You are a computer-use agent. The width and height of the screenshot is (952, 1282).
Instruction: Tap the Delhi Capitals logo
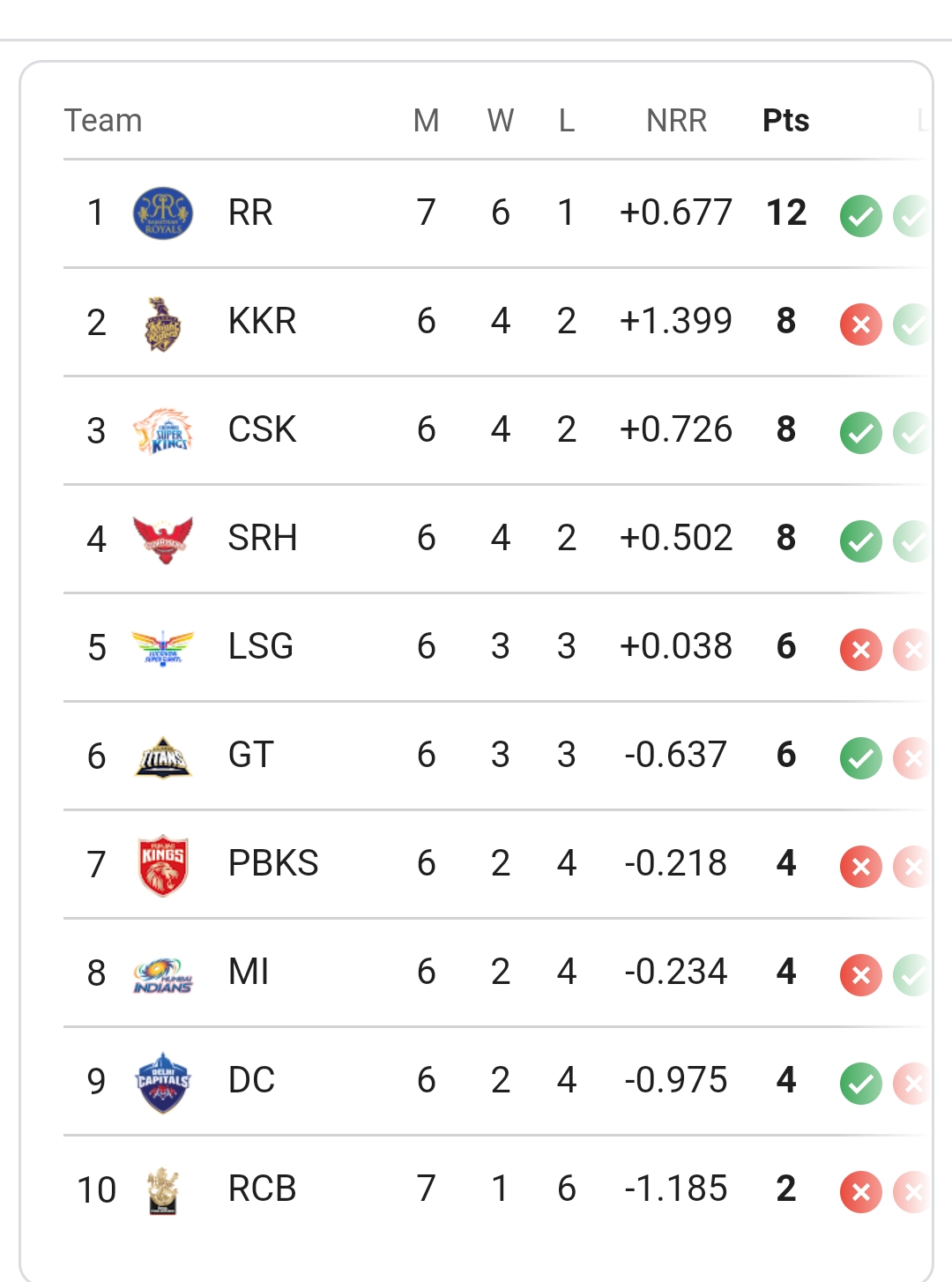click(162, 1082)
